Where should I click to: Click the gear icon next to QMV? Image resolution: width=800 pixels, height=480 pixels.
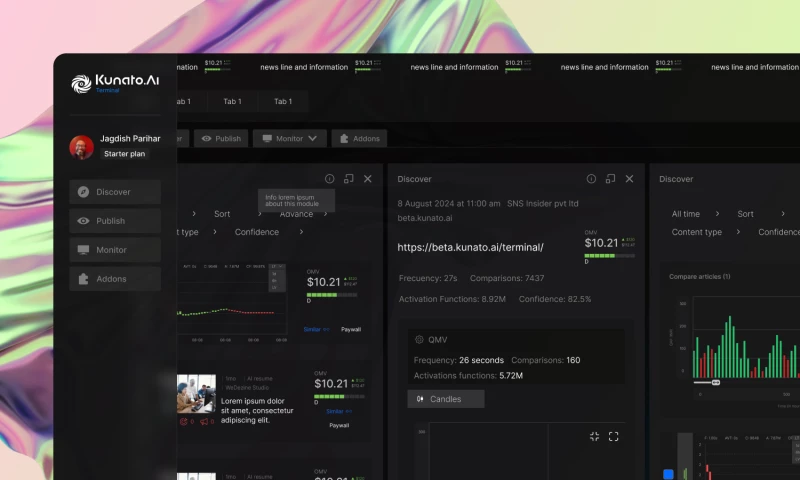pos(419,339)
